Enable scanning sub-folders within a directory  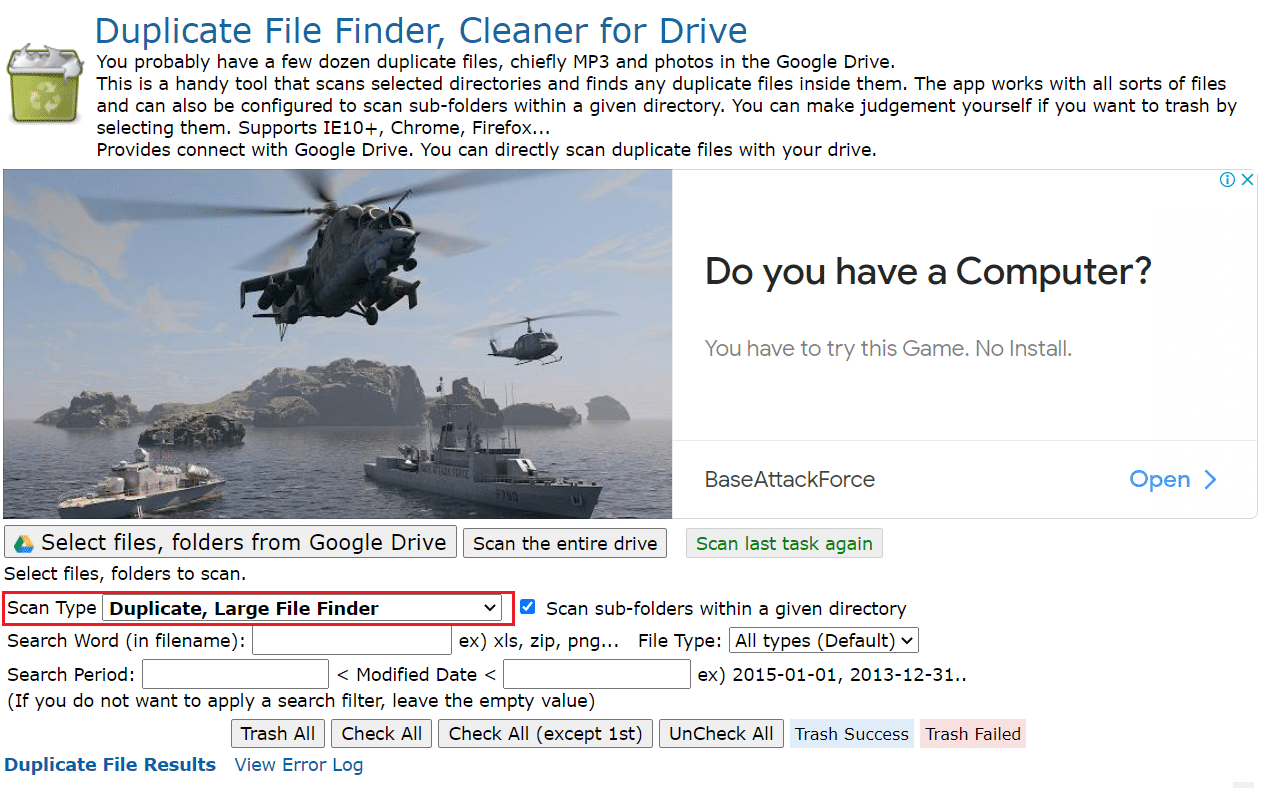[527, 606]
